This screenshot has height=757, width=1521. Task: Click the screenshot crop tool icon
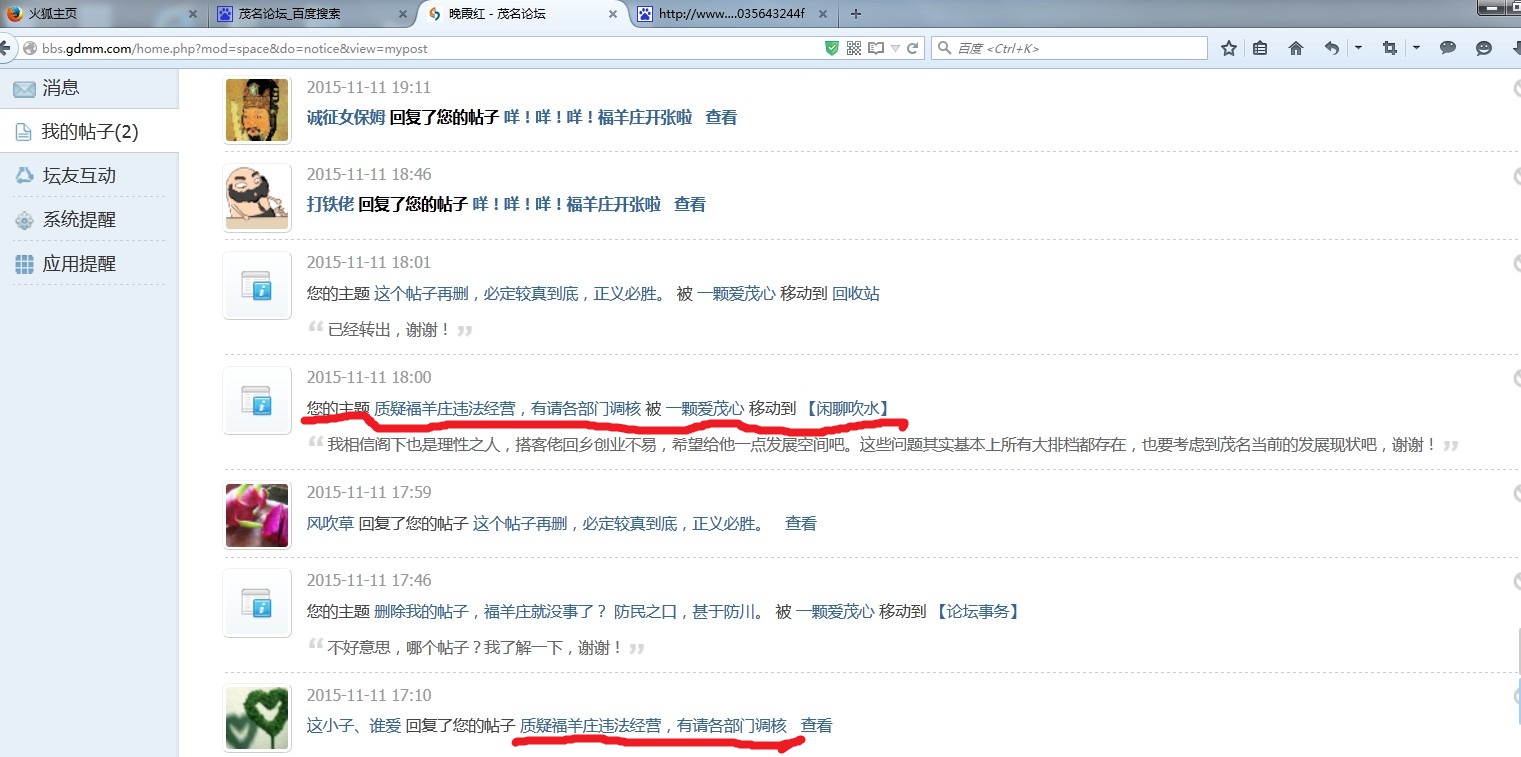1389,48
